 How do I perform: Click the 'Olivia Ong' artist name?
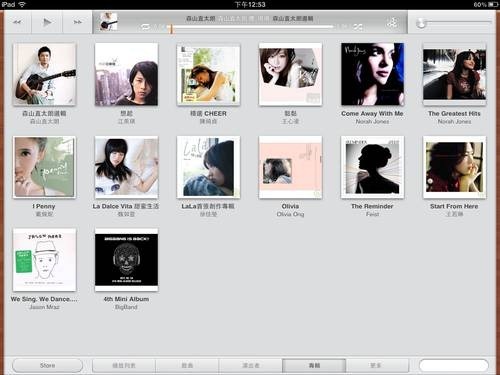click(290, 214)
